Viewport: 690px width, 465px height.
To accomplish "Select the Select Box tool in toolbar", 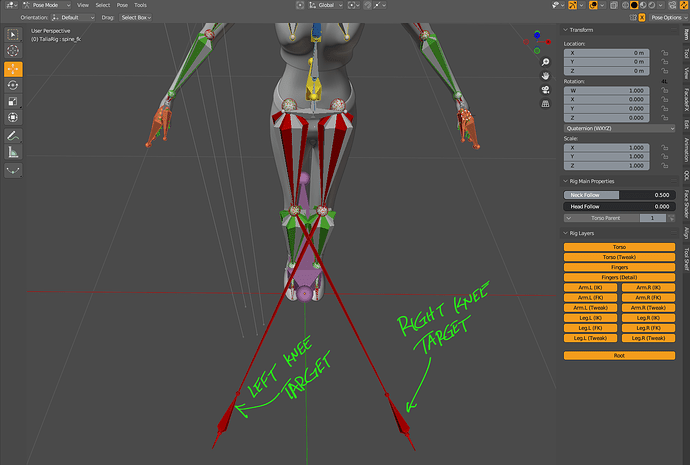I will 13,35.
